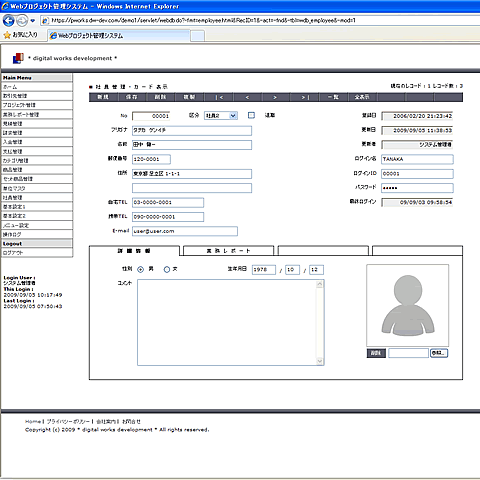Screen dimensions: 480x480
Task: Open 請求管理 in the Main Menu
Action: [x=37, y=133]
